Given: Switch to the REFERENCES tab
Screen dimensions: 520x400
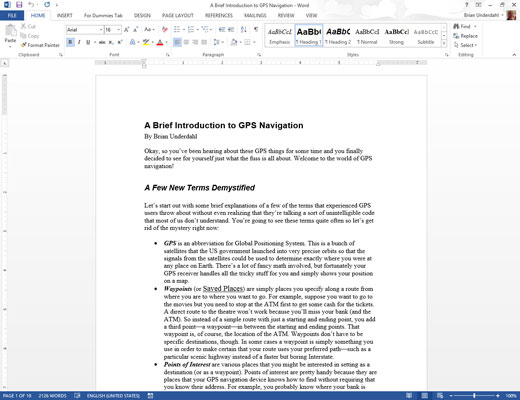Looking at the screenshot, I should click(x=219, y=15).
